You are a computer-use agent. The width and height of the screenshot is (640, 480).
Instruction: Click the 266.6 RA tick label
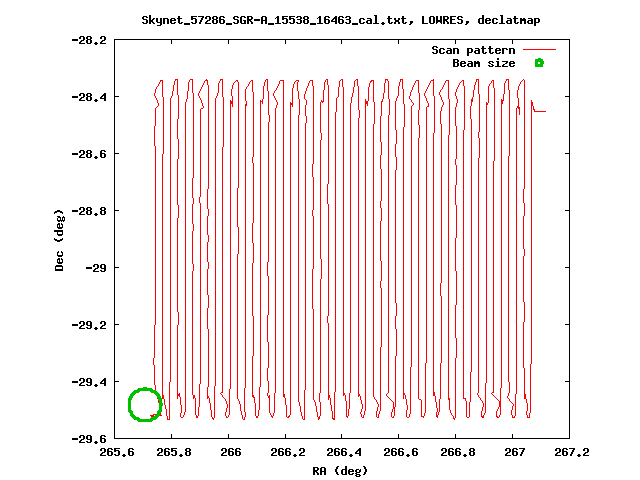(401, 452)
